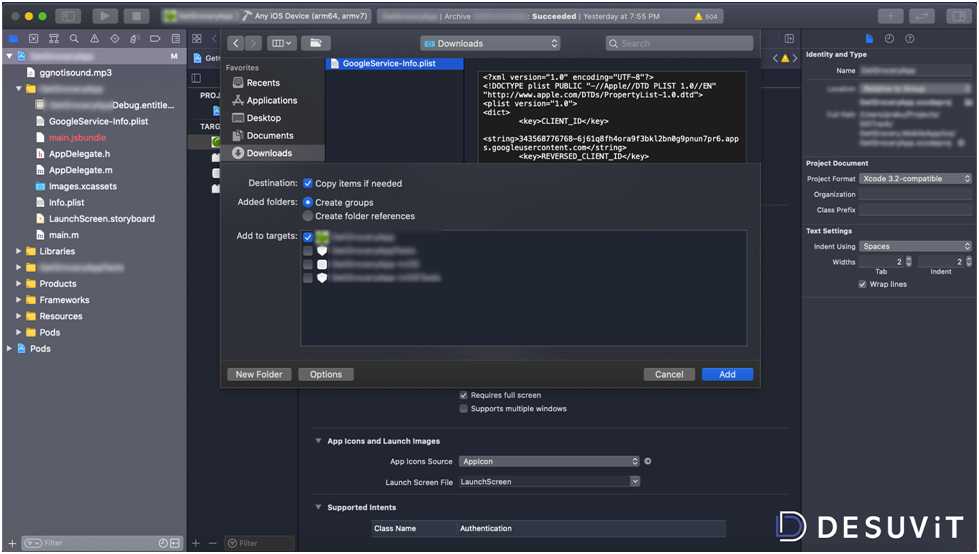Toggle the Wrap lines checkbox
Viewport: 979px width, 554px height.
tap(862, 284)
